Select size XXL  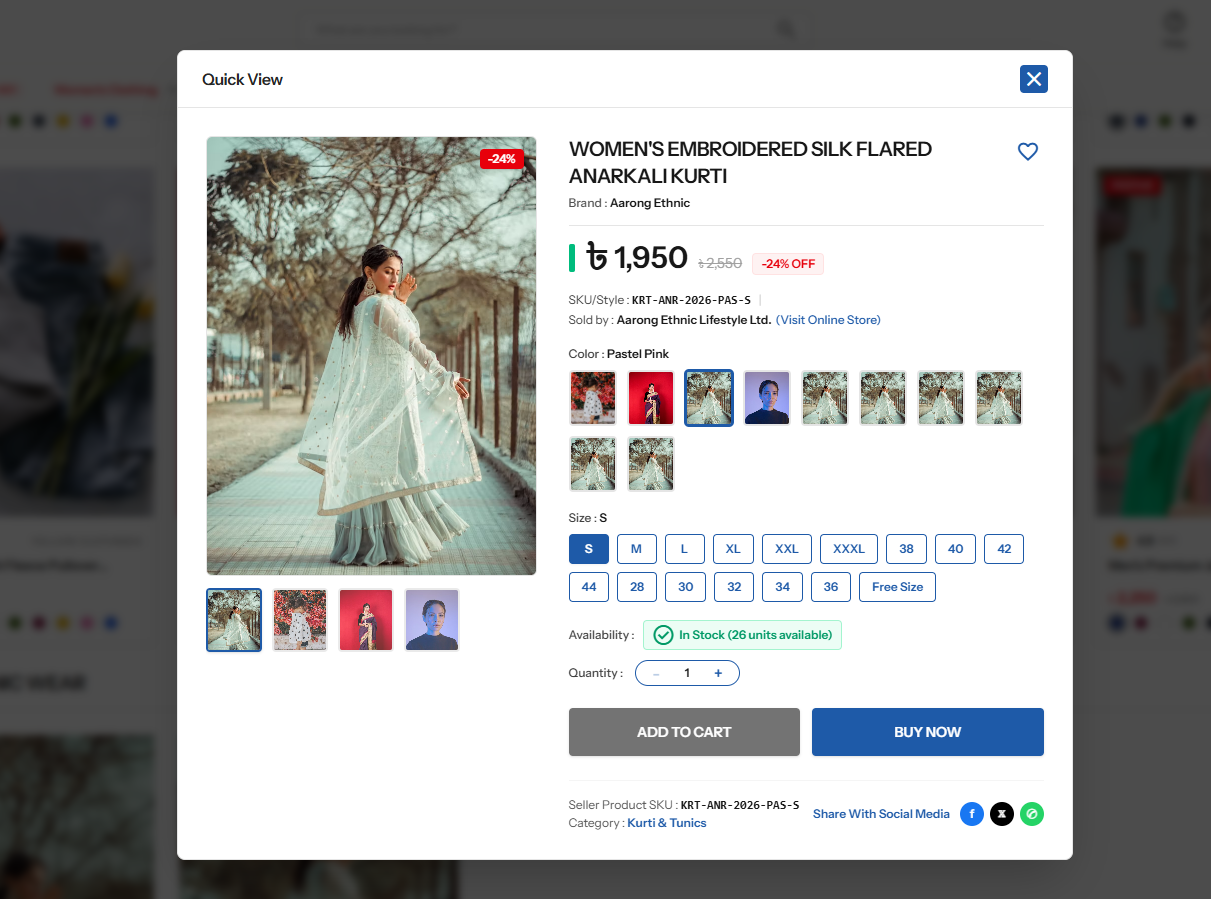787,549
